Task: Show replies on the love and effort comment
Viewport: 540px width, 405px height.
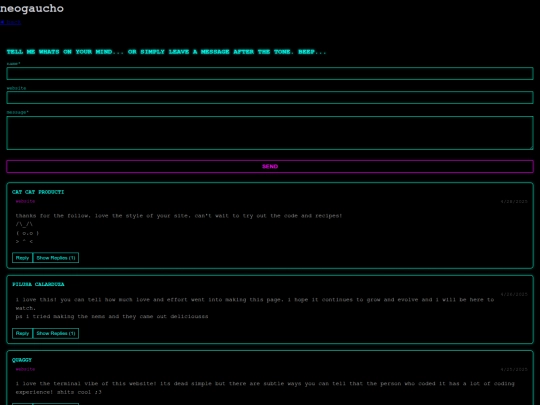Action: pos(56,333)
